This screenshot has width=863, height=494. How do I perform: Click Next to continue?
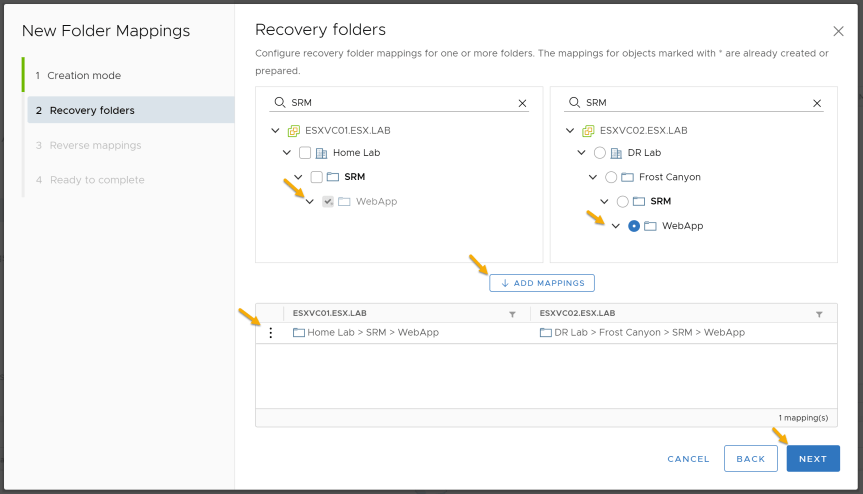pos(813,458)
